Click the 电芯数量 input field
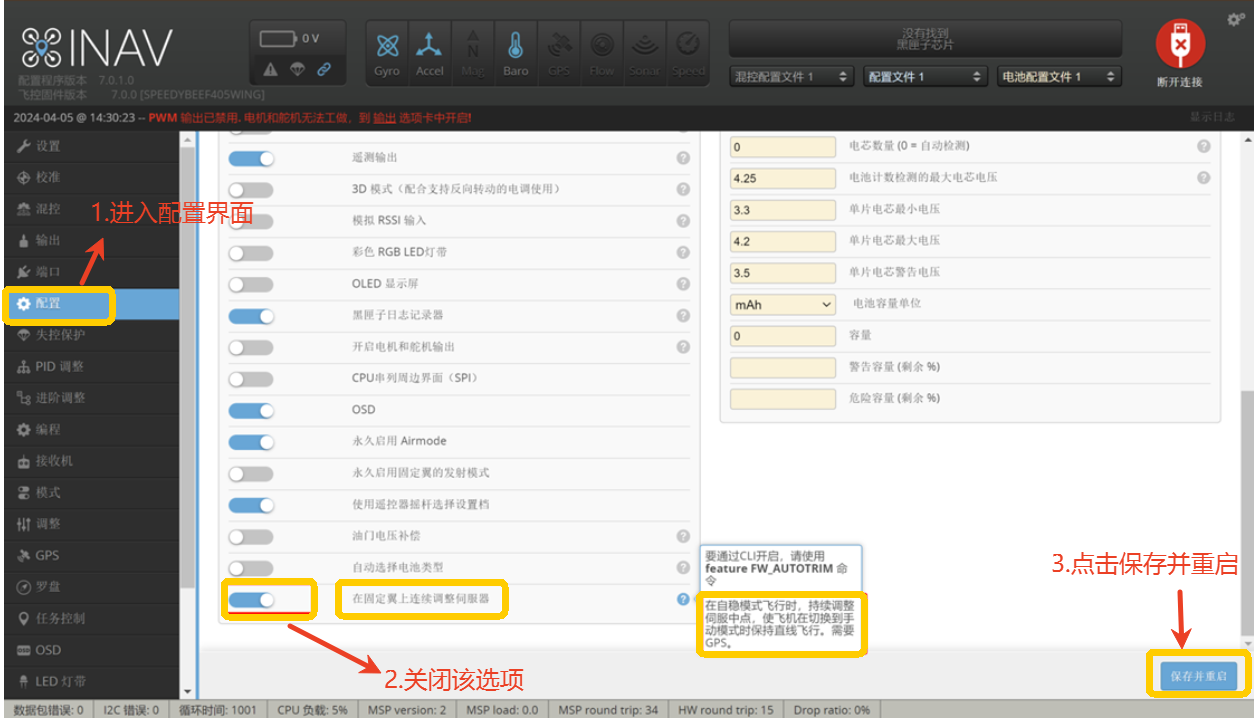The height and width of the screenshot is (720, 1254). (783, 147)
